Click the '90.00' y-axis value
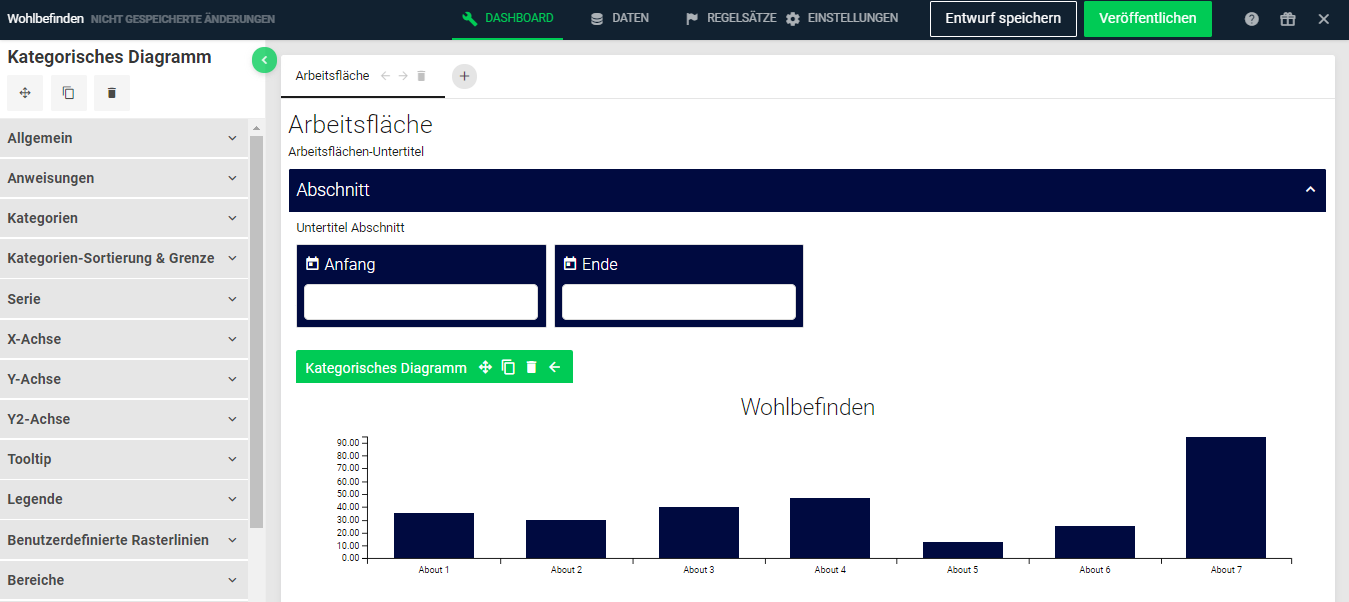The image size is (1349, 602). pyautogui.click(x=347, y=443)
